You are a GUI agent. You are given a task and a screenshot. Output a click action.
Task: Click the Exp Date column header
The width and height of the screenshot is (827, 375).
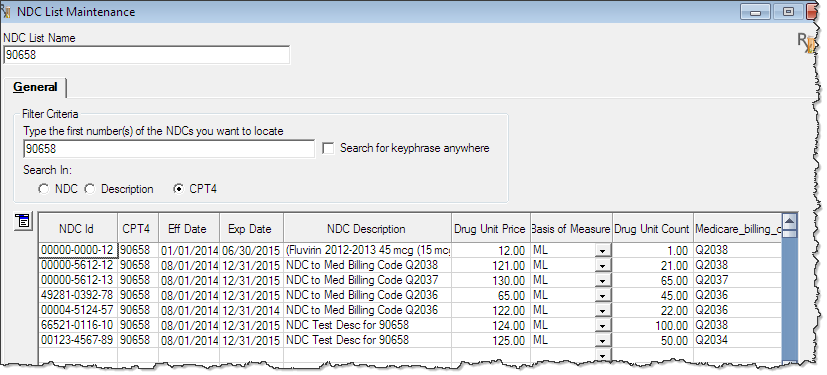coord(251,228)
